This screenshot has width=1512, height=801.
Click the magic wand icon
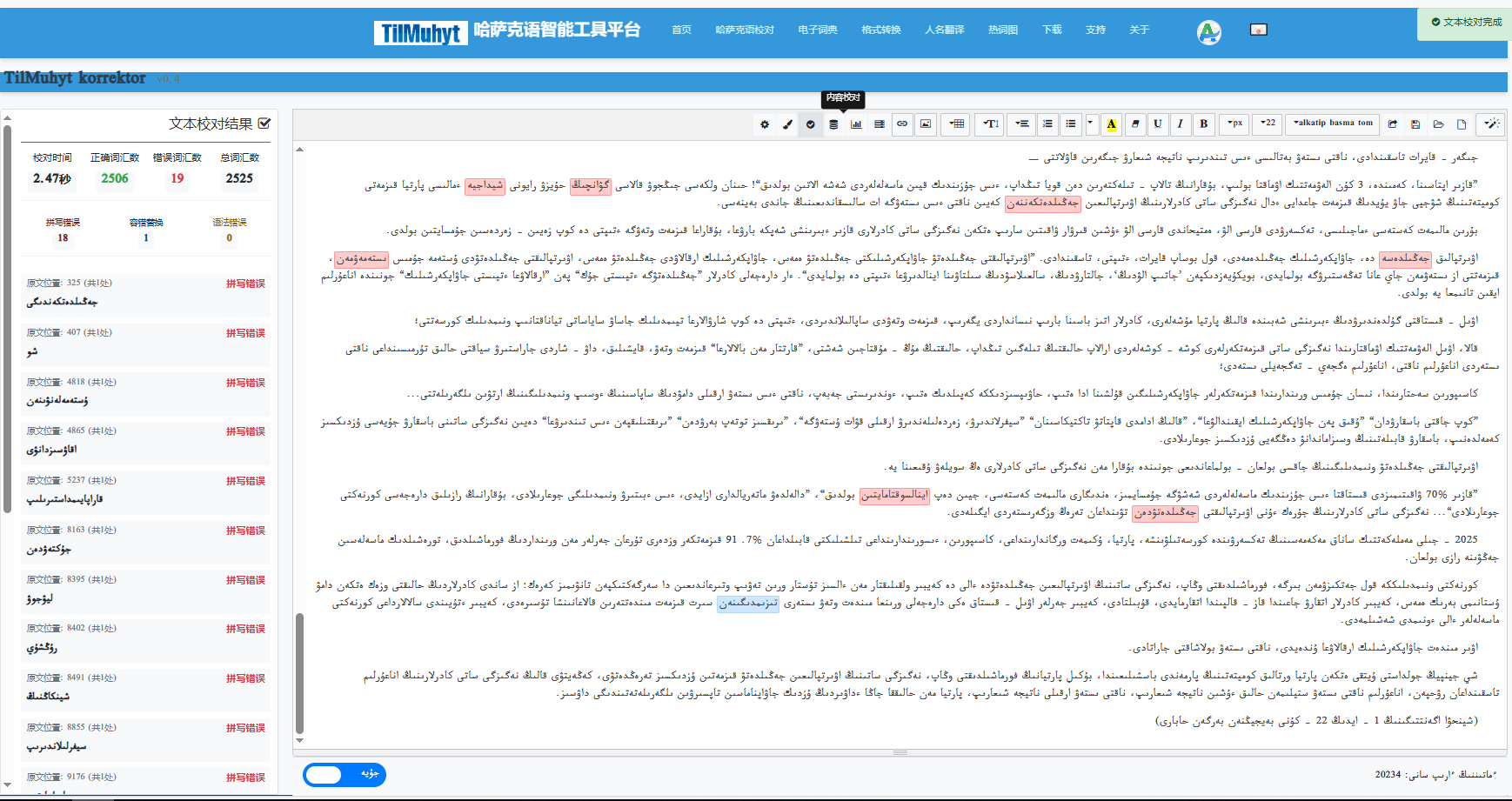[x=1491, y=124]
